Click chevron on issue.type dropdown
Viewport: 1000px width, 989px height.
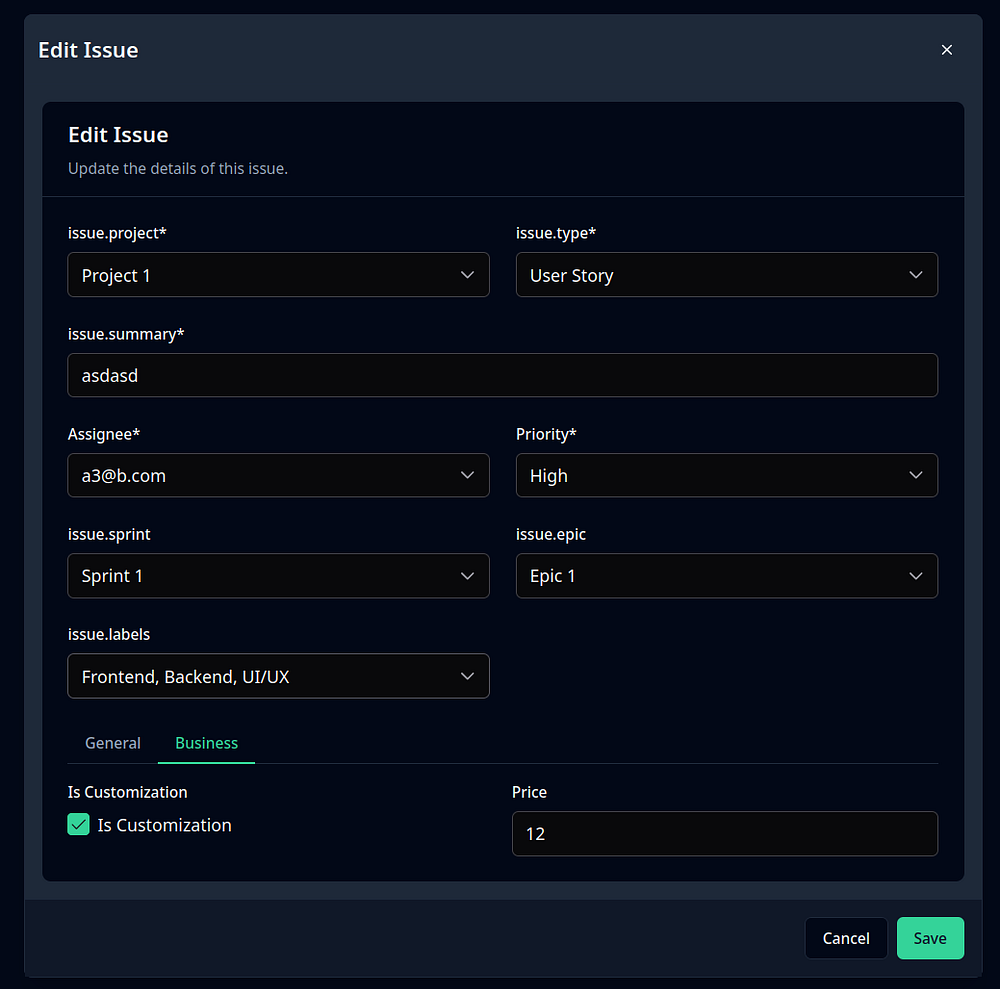tap(915, 275)
